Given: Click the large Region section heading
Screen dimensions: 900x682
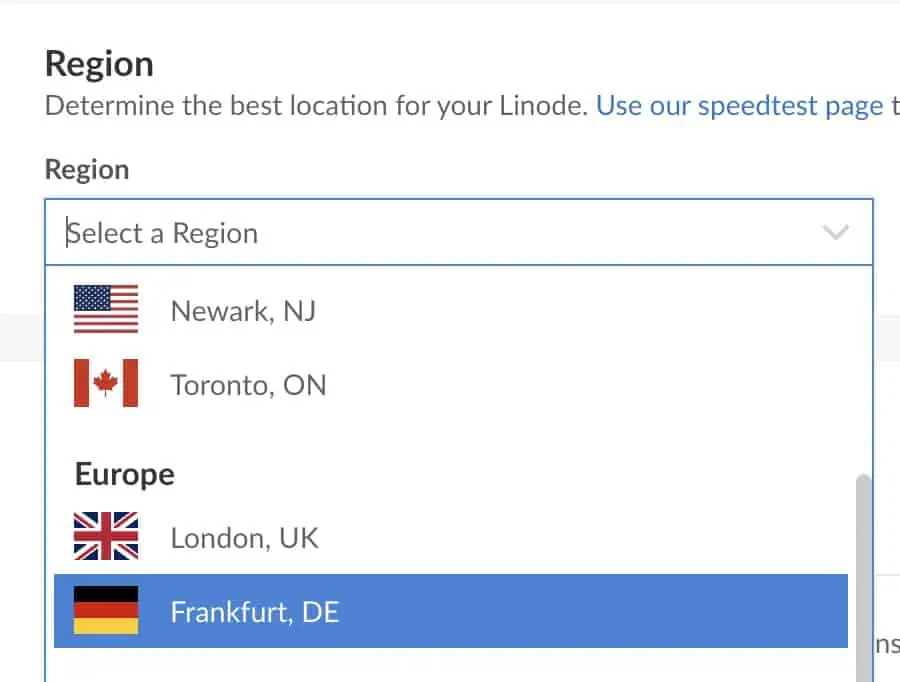Looking at the screenshot, I should tap(99, 64).
